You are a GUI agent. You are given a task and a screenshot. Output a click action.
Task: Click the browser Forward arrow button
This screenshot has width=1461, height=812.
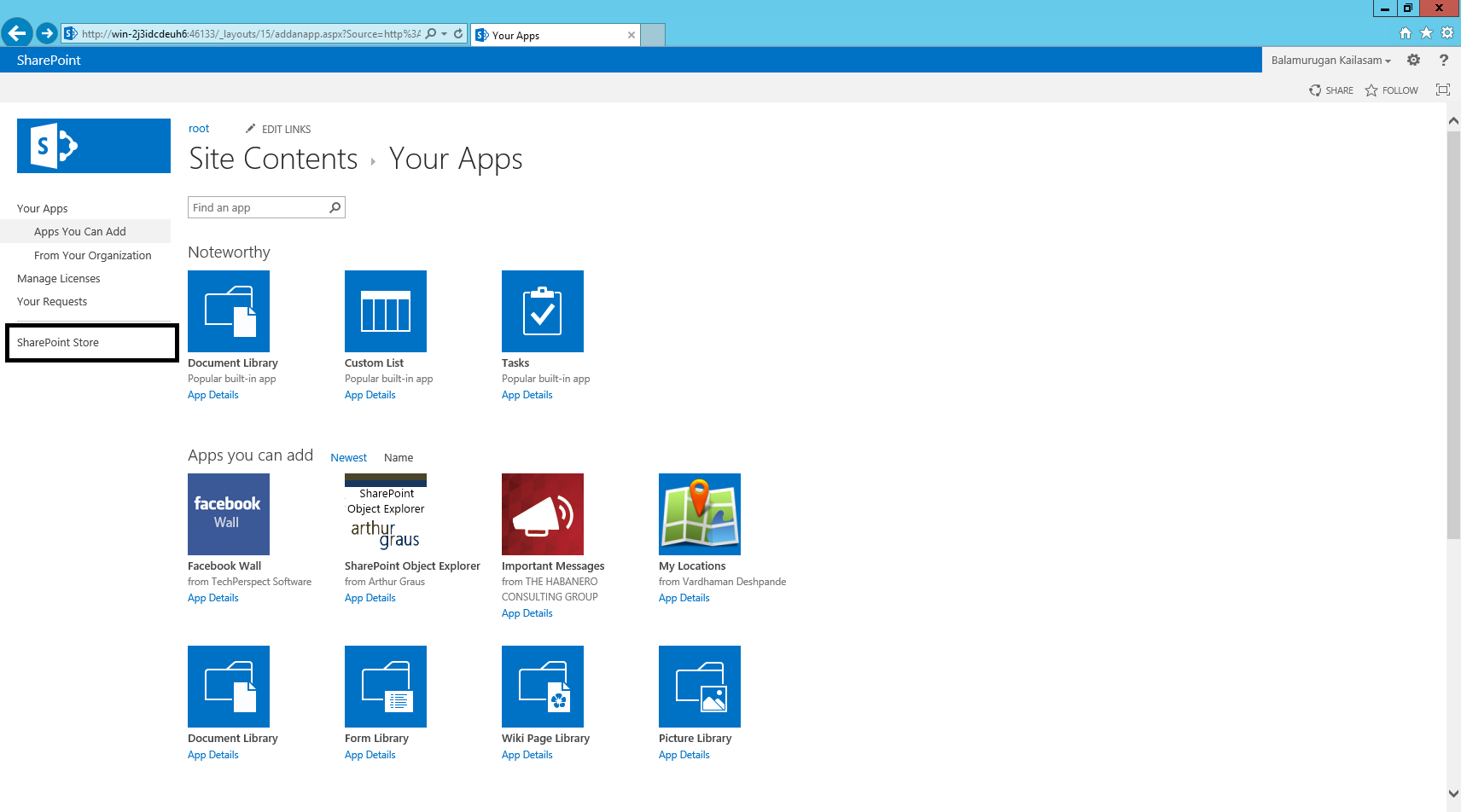tap(47, 33)
